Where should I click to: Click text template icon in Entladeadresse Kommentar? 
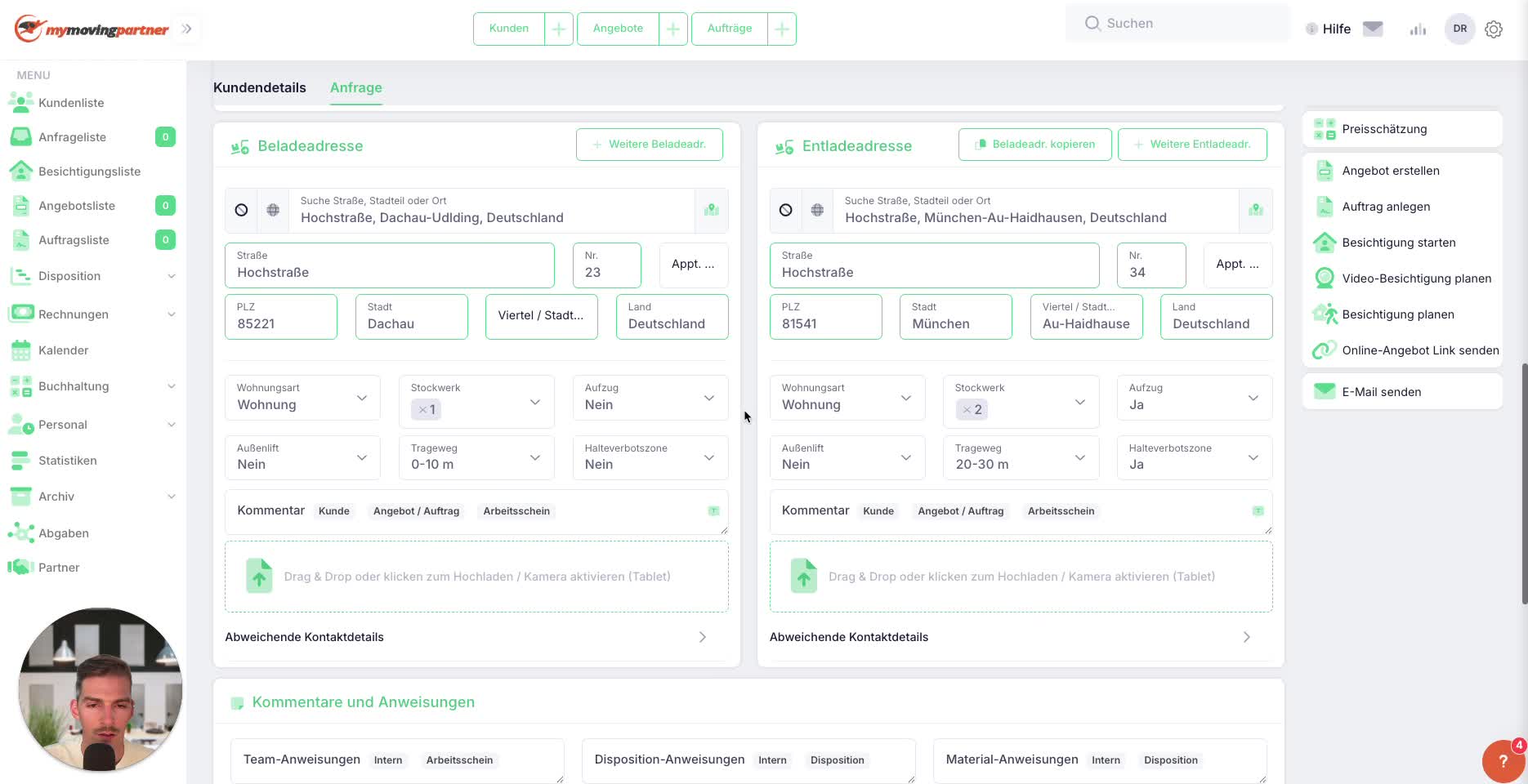1258,511
